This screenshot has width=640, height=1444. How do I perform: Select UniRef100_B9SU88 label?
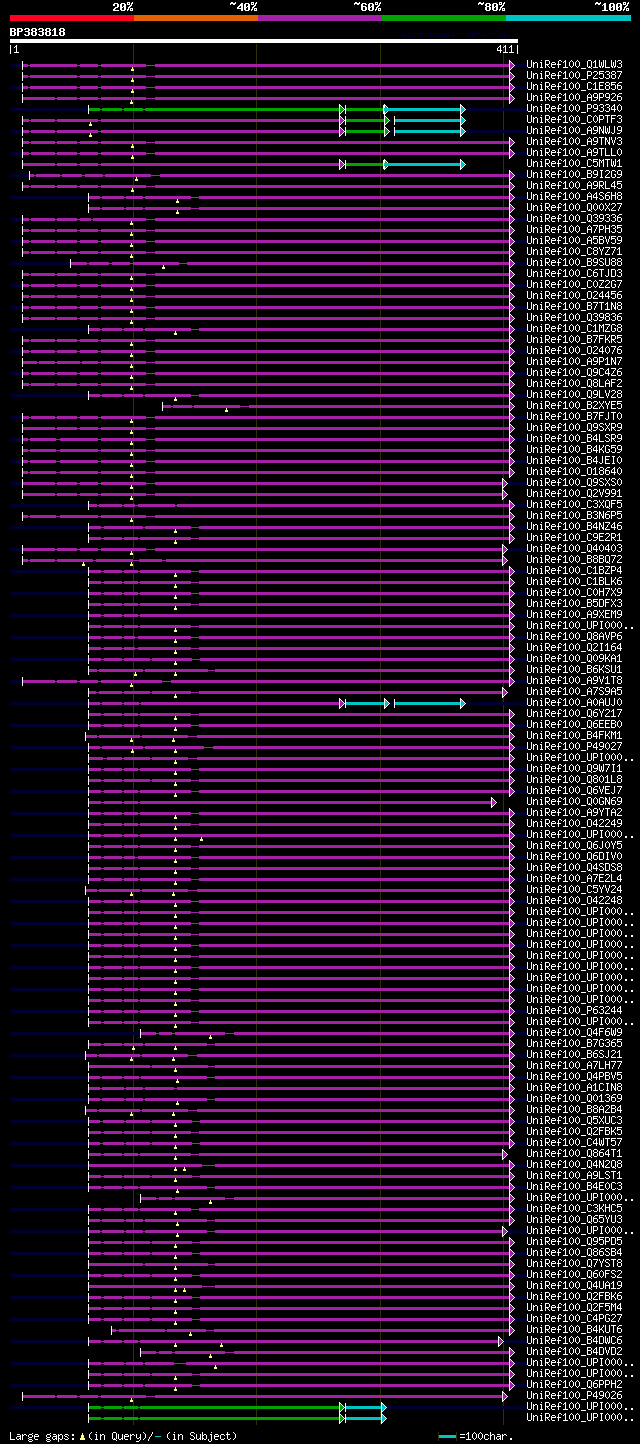click(574, 262)
